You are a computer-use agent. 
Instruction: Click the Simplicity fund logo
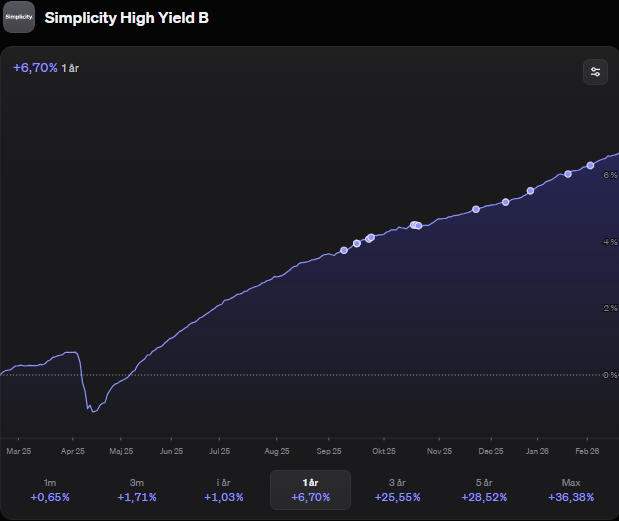(x=19, y=17)
